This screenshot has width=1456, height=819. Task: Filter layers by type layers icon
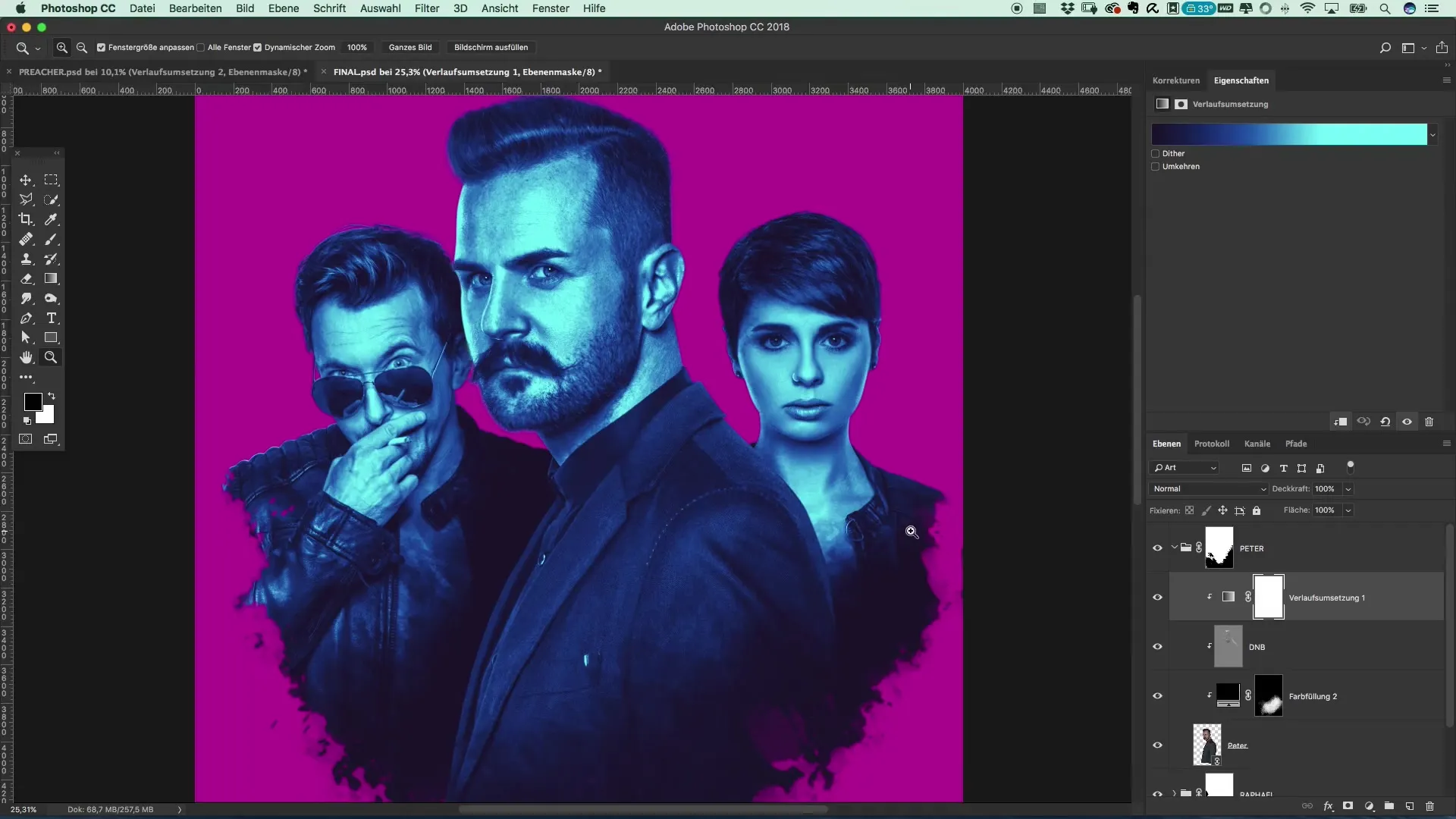click(x=1283, y=468)
